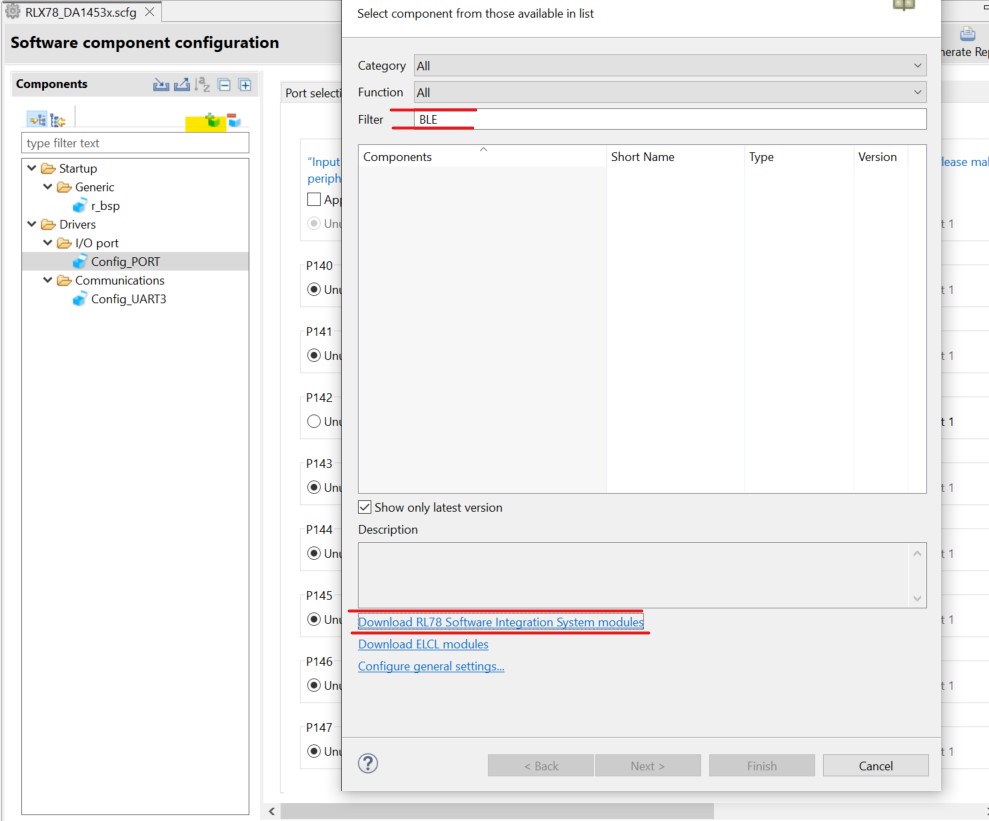Select the P145 radio button
Image resolution: width=989 pixels, height=821 pixels.
click(x=313, y=619)
